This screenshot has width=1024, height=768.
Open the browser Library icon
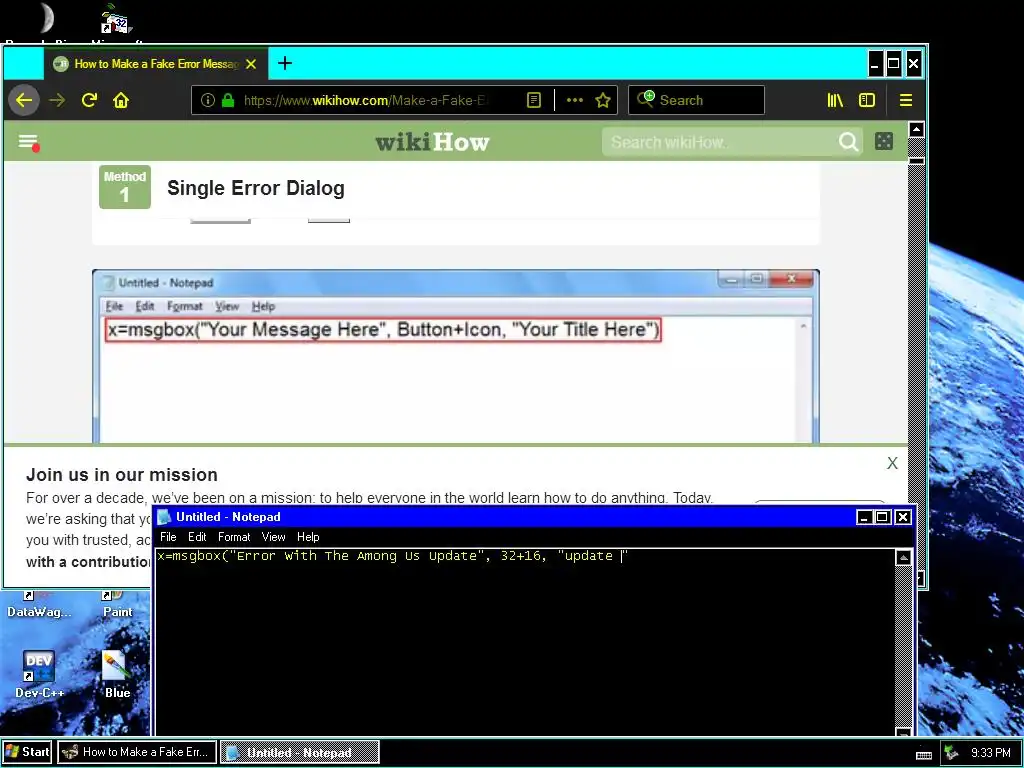pos(835,101)
